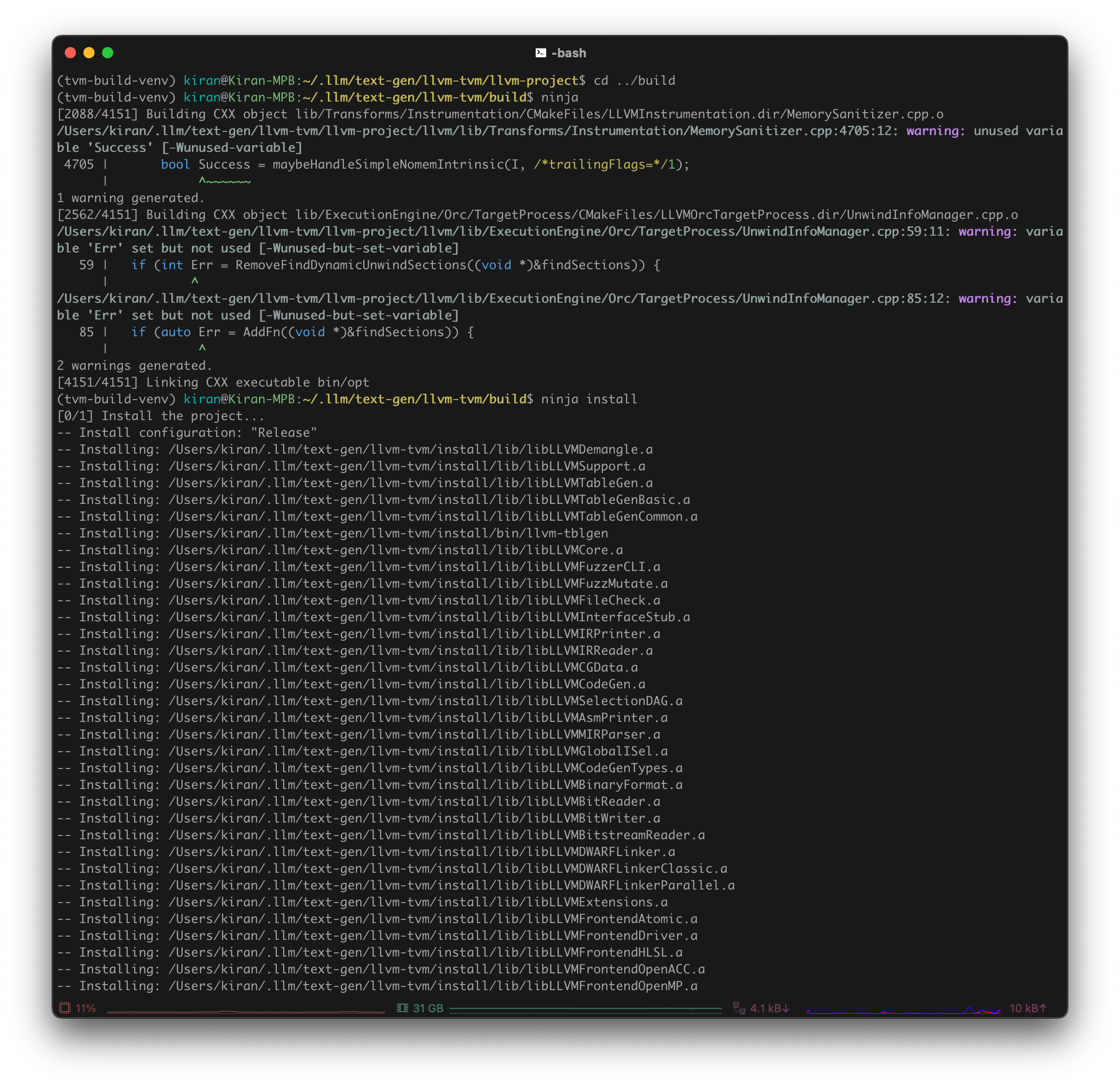Click the libLLVMSelectionDAG.a install line
This screenshot has height=1087, width=1120.
coord(370,701)
